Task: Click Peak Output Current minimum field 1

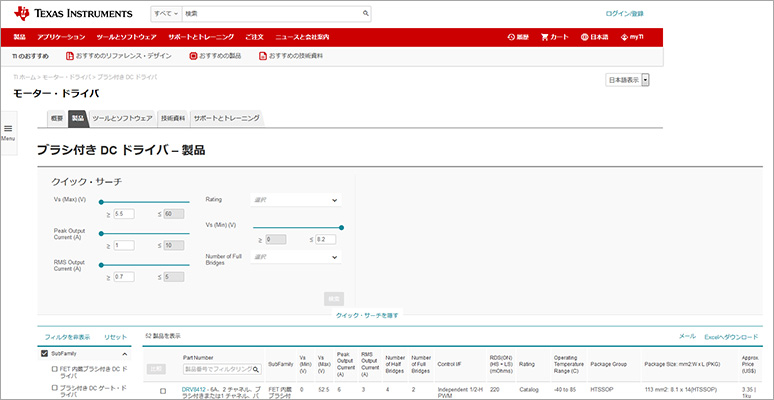Action: (123, 245)
